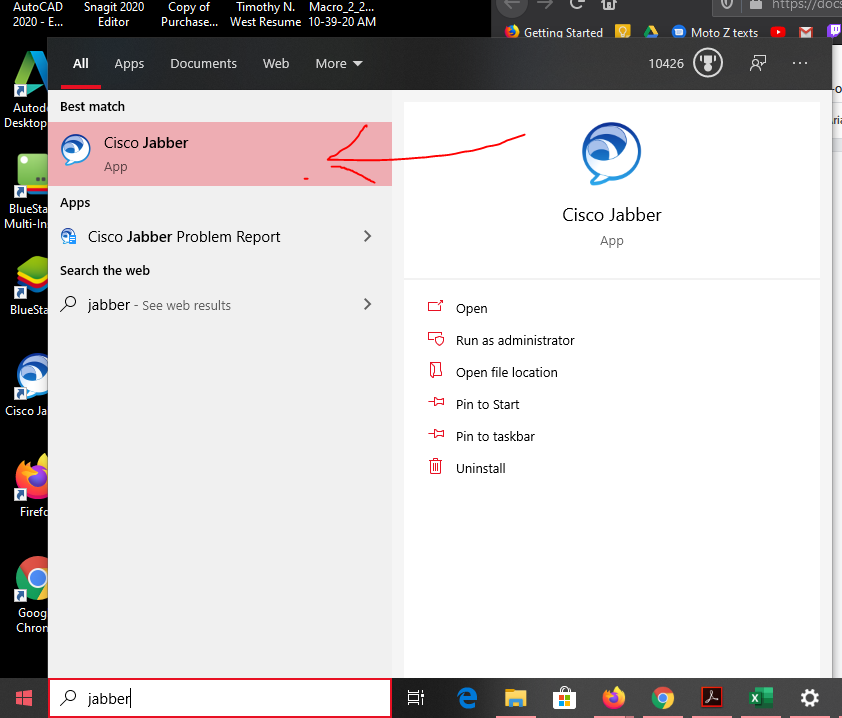Click the Google Keep lightbulb bookmark
842x718 pixels.
tap(622, 31)
